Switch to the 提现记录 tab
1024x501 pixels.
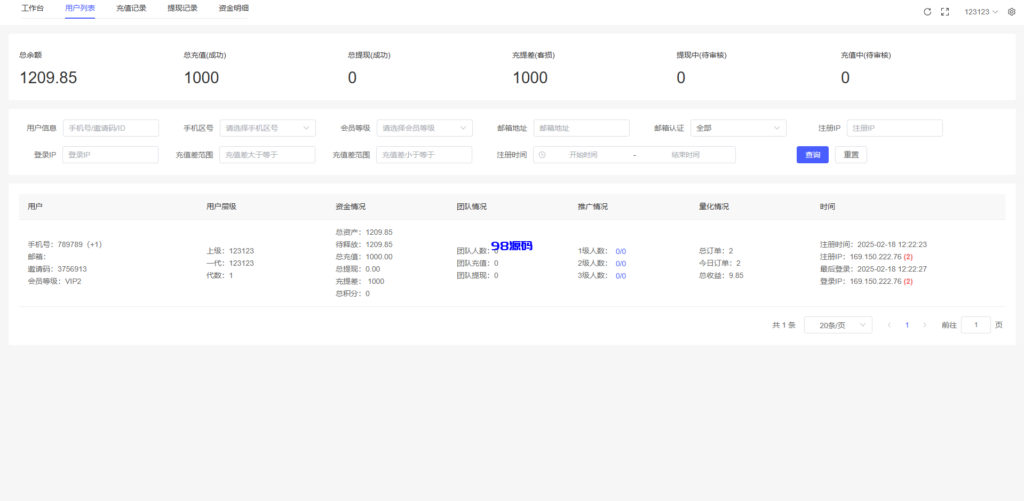coord(182,9)
